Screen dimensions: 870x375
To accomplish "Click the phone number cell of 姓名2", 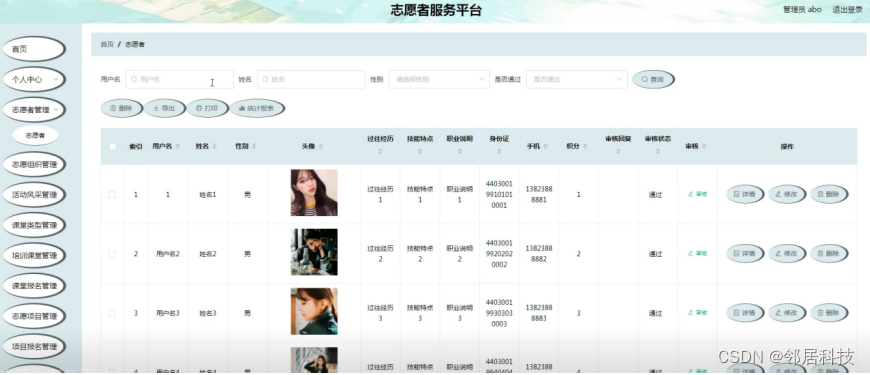I will point(539,254).
